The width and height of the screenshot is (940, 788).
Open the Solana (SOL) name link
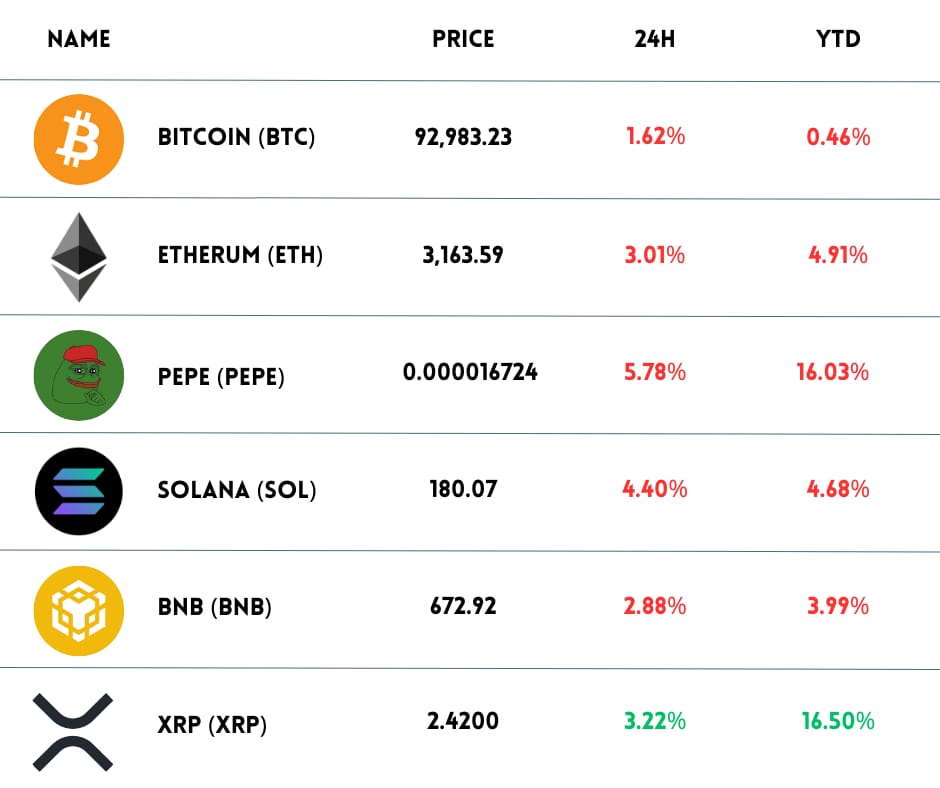pyautogui.click(x=237, y=491)
